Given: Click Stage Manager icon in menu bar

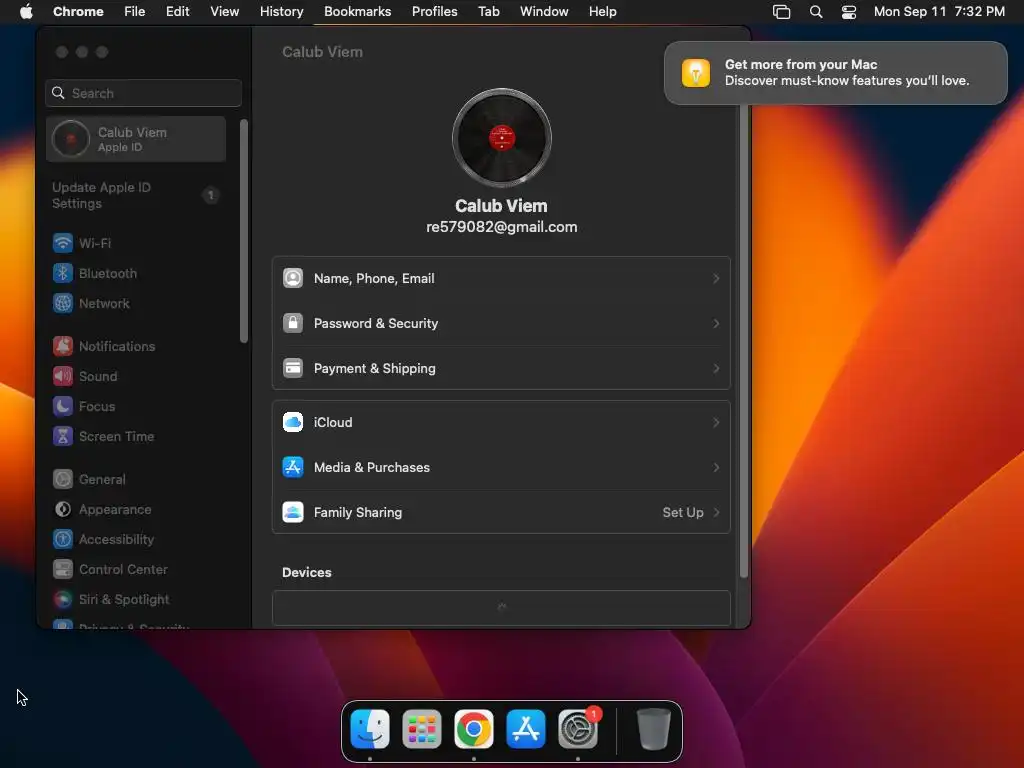Looking at the screenshot, I should click(782, 12).
